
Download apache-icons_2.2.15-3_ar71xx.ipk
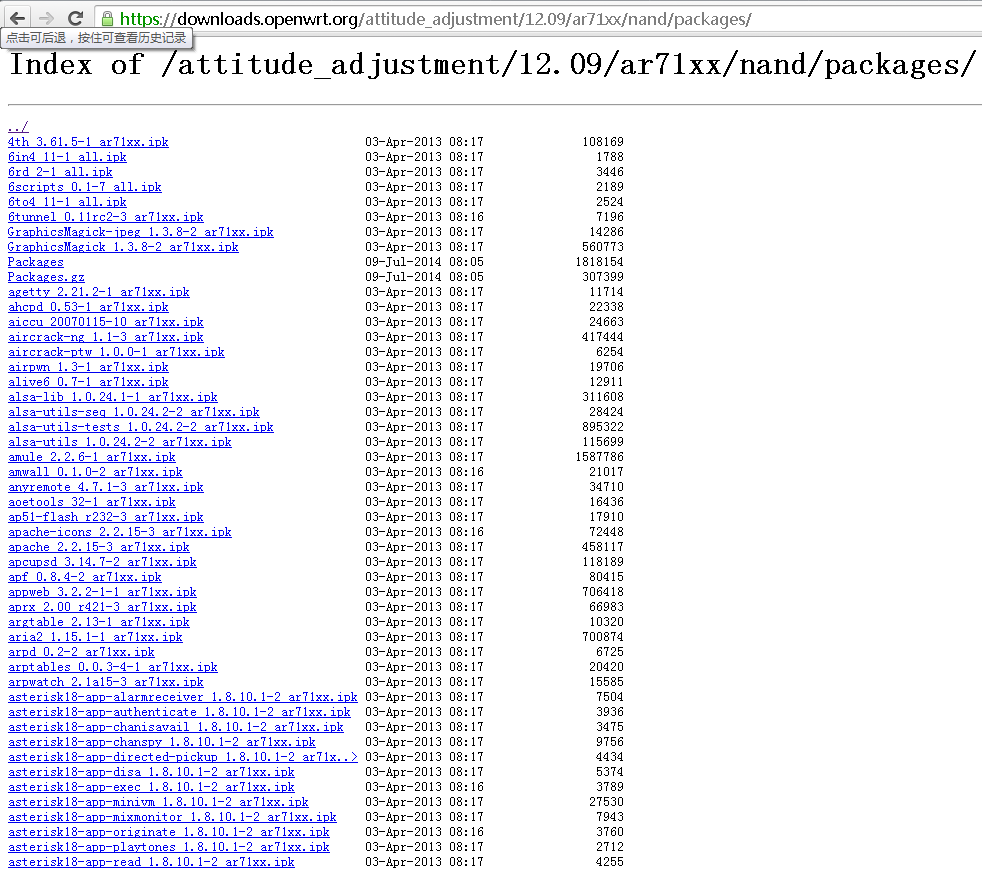click(x=120, y=532)
